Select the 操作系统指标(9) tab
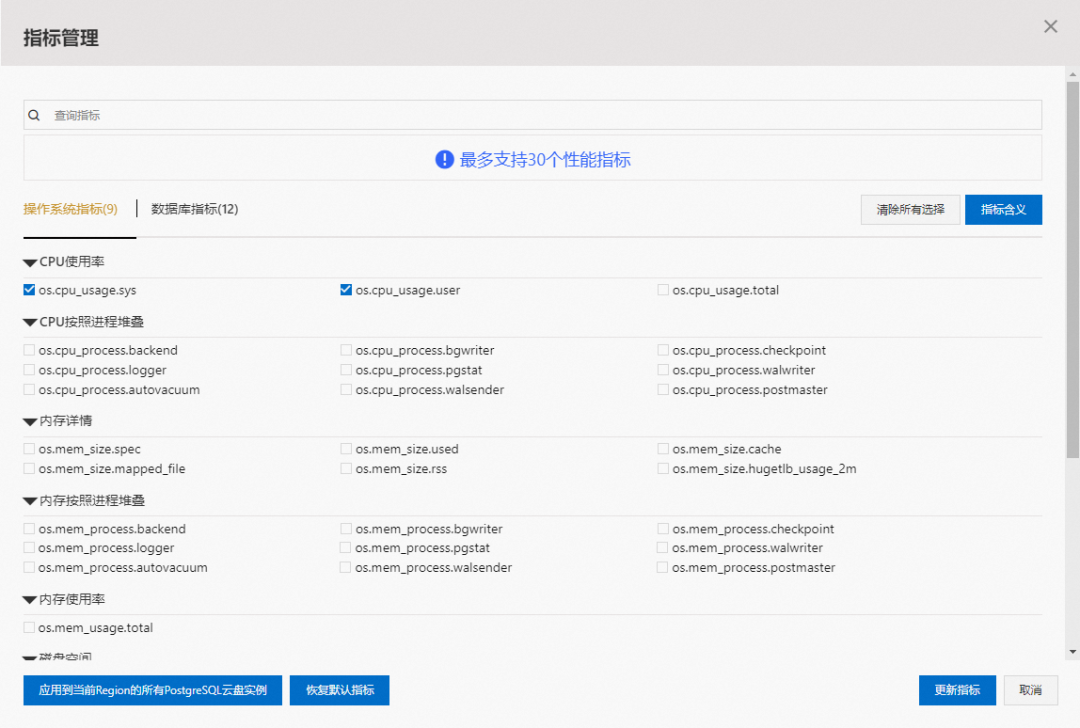This screenshot has height=728, width=1080. pos(70,209)
